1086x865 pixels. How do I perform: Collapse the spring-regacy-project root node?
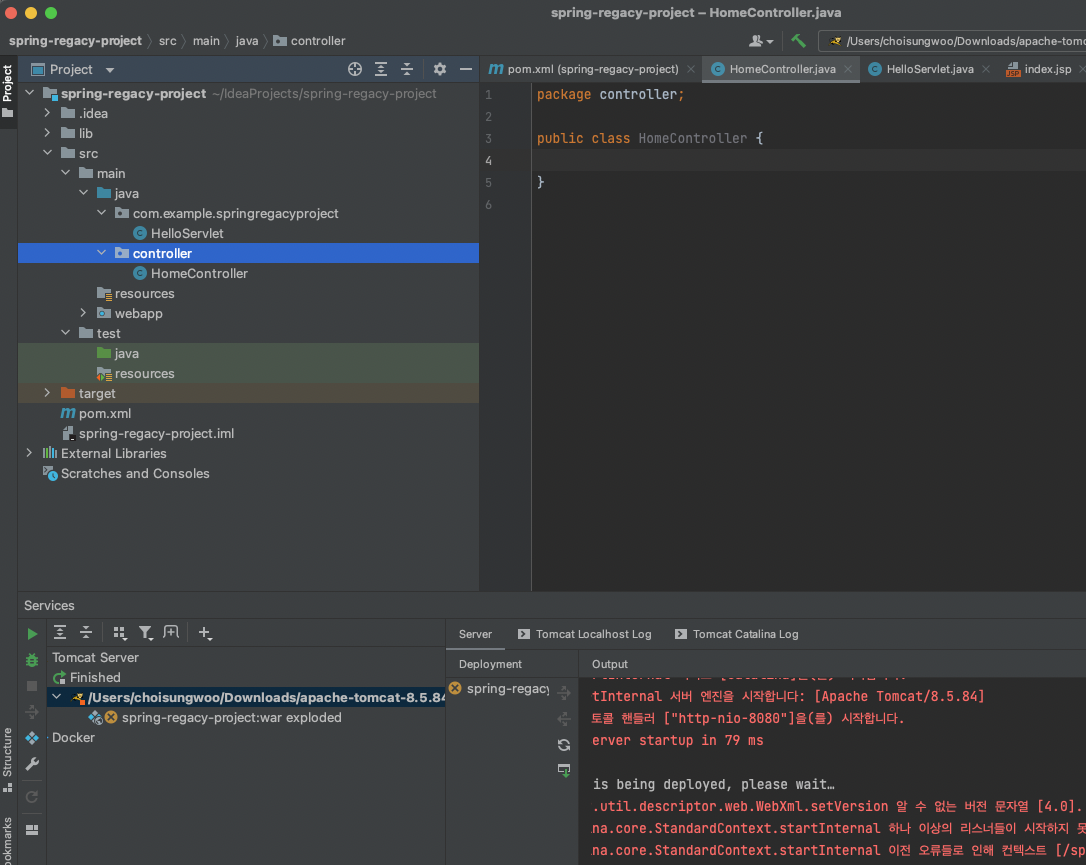[30, 93]
